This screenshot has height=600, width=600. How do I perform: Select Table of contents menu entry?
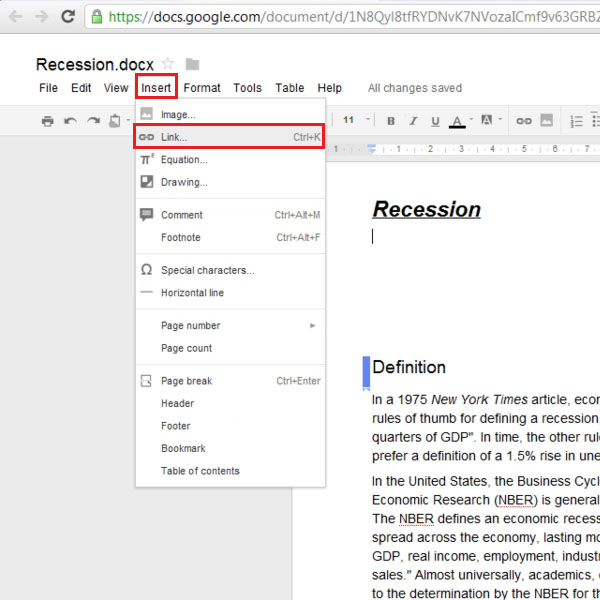tap(230, 471)
